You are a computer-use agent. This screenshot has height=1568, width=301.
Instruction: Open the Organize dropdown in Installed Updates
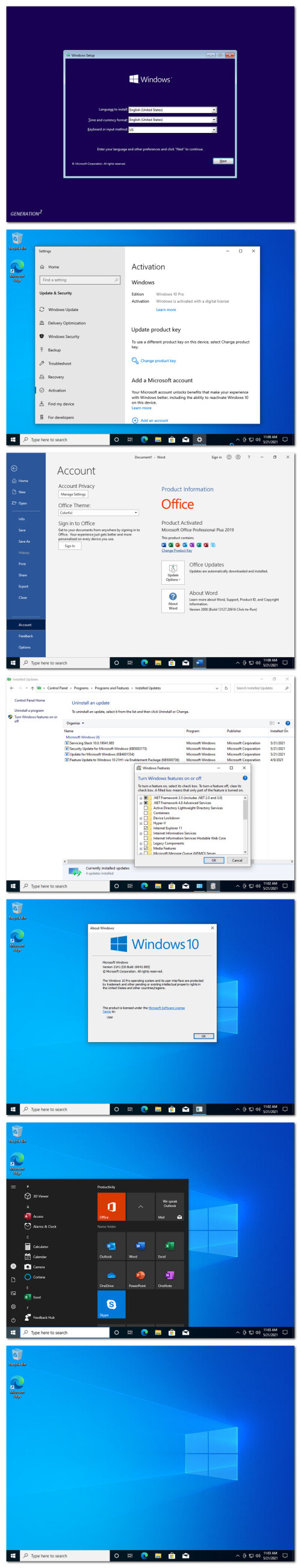click(75, 723)
